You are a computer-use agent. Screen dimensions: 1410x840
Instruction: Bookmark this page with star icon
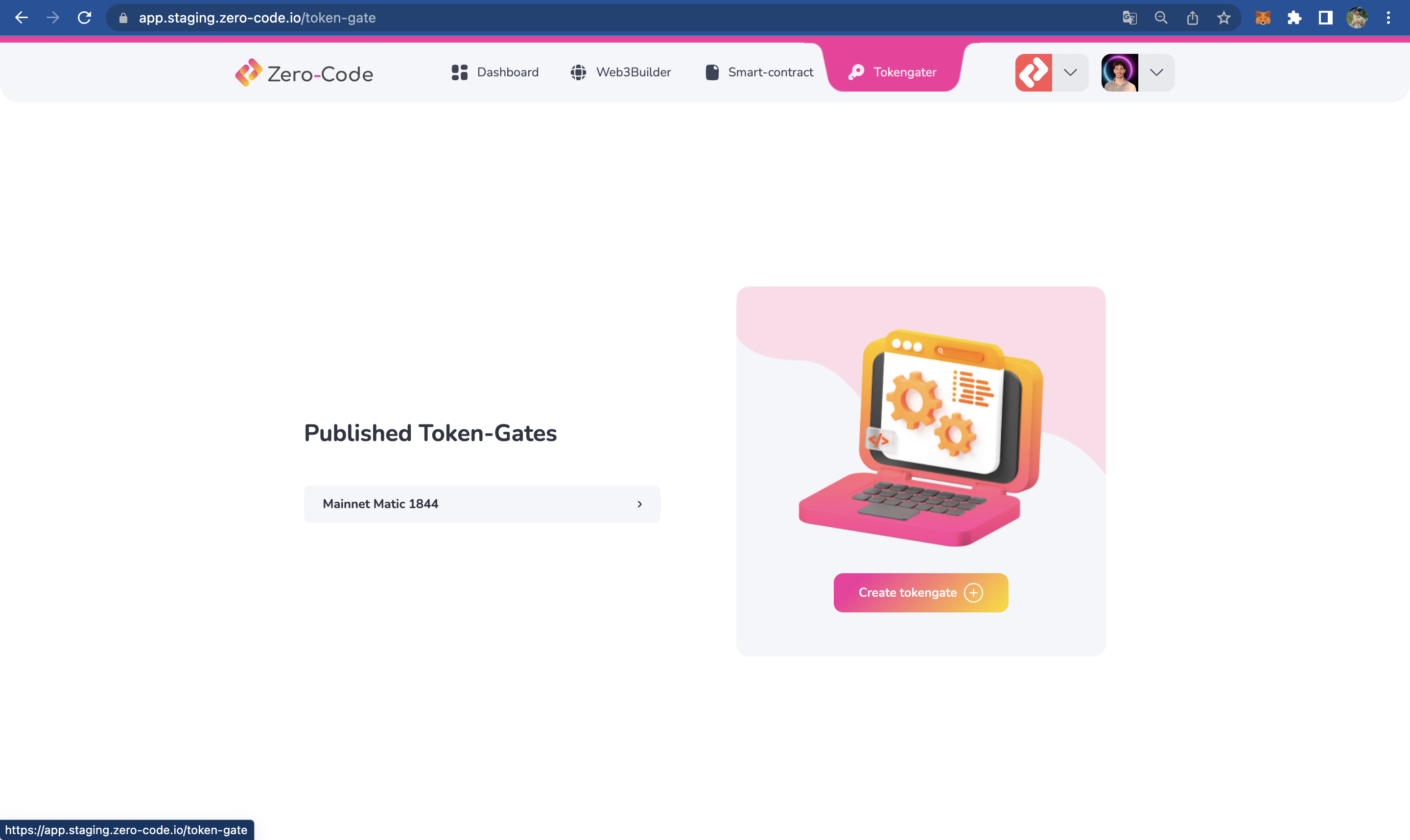tap(1224, 18)
